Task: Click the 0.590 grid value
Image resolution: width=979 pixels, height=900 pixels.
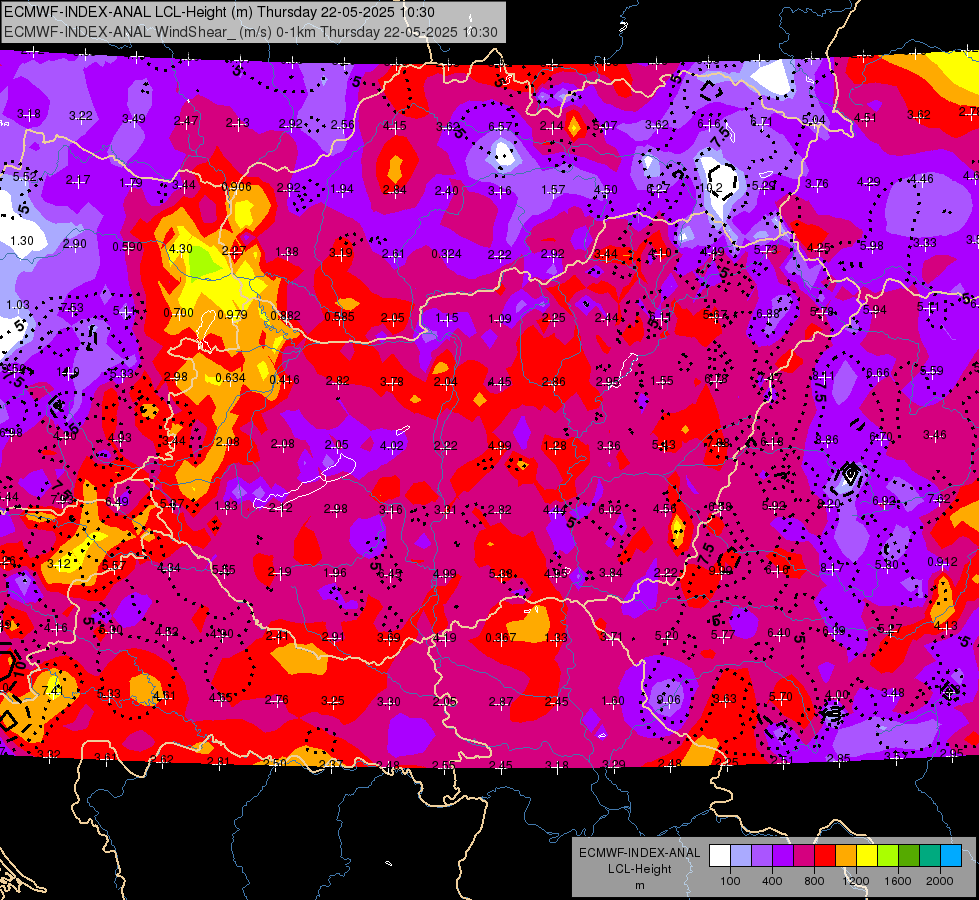Action: pos(127,247)
